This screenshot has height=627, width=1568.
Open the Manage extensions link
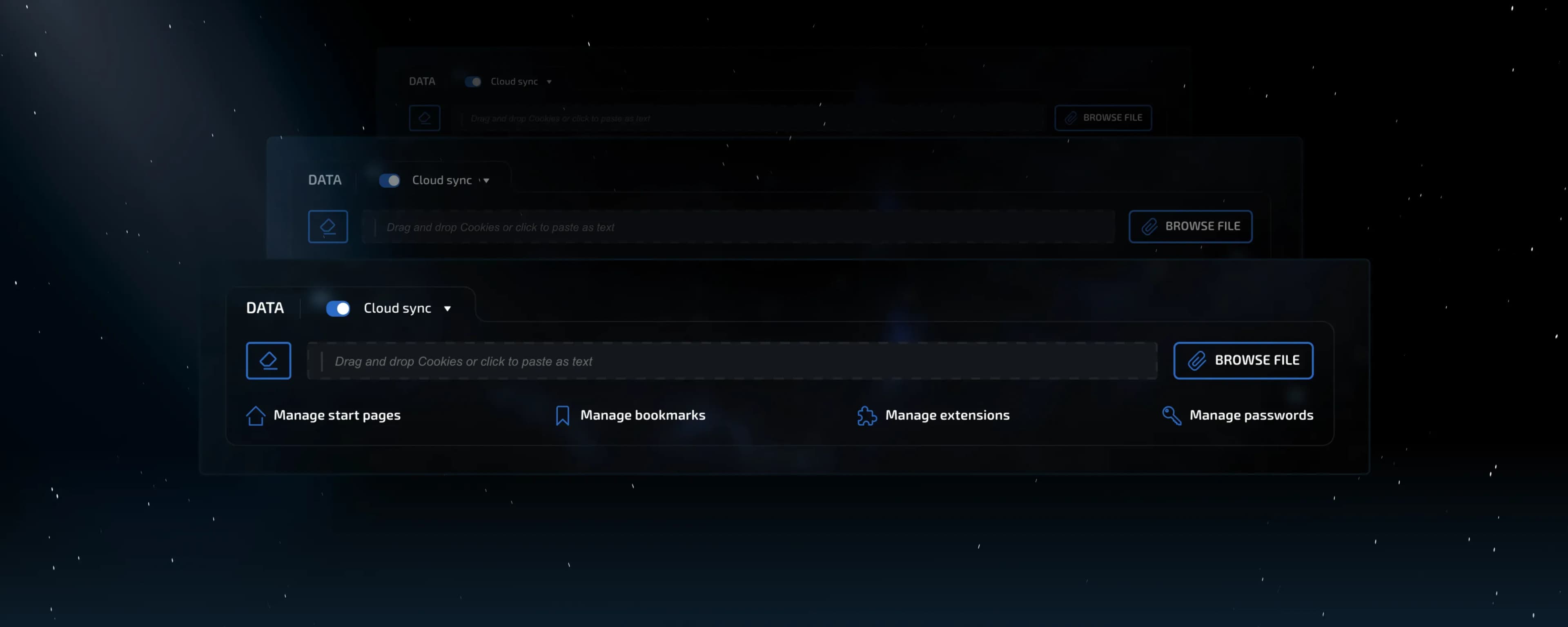pos(947,415)
